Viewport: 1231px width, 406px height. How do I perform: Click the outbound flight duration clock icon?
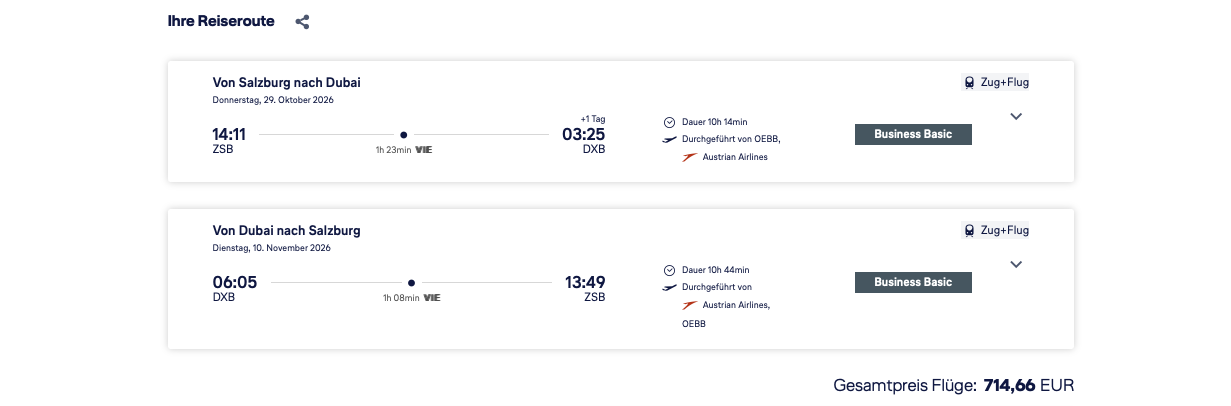pyautogui.click(x=669, y=122)
